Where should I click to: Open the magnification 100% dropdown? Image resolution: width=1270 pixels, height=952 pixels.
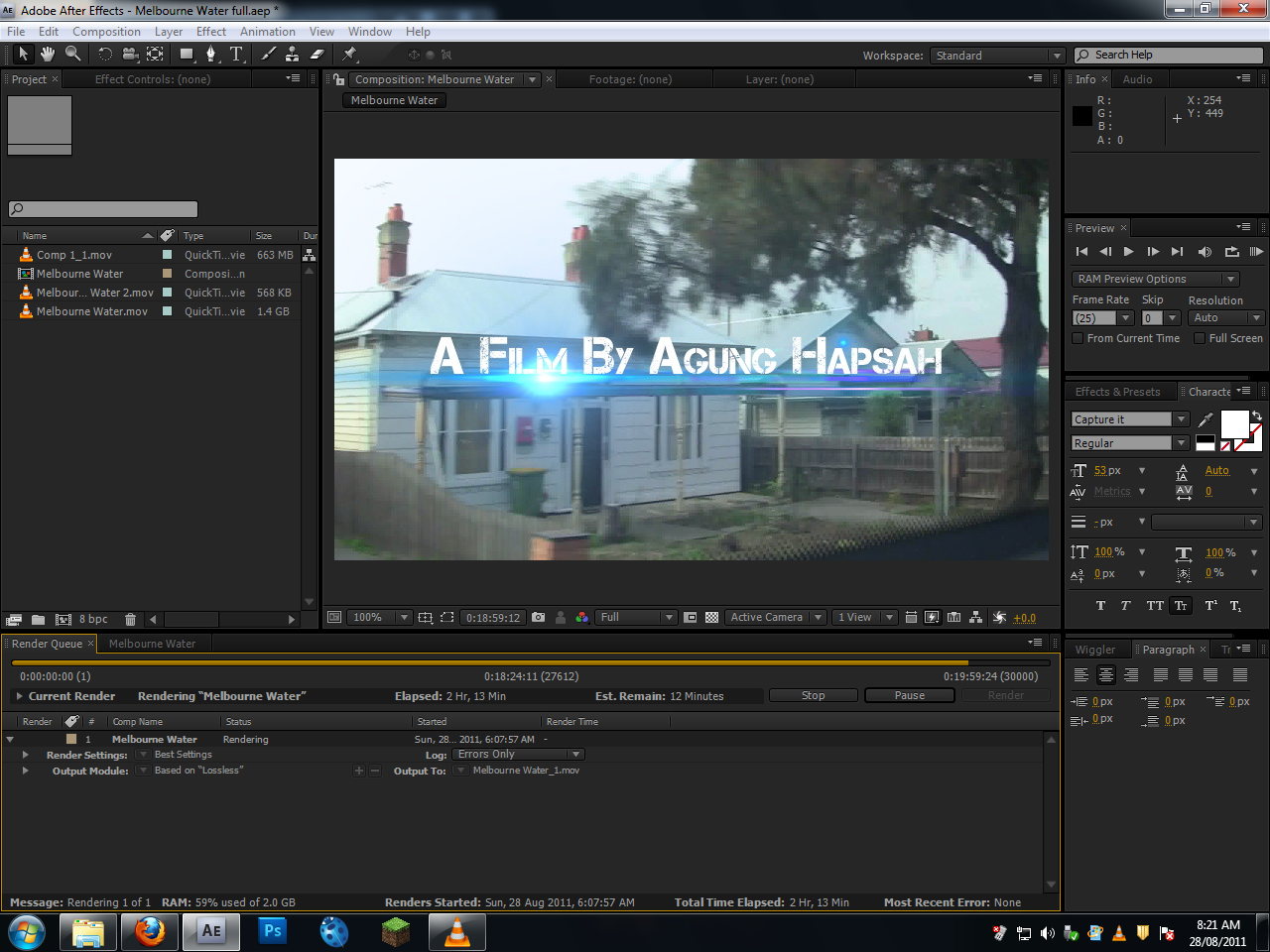point(379,617)
